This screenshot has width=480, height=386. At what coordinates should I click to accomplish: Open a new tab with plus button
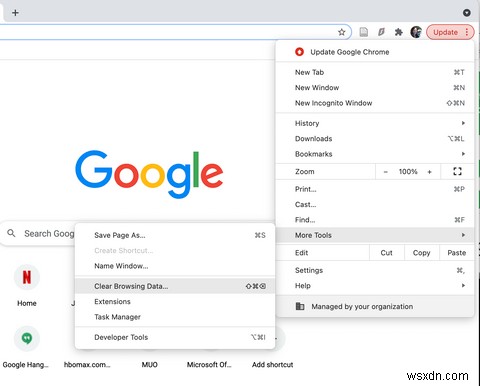click(15, 13)
